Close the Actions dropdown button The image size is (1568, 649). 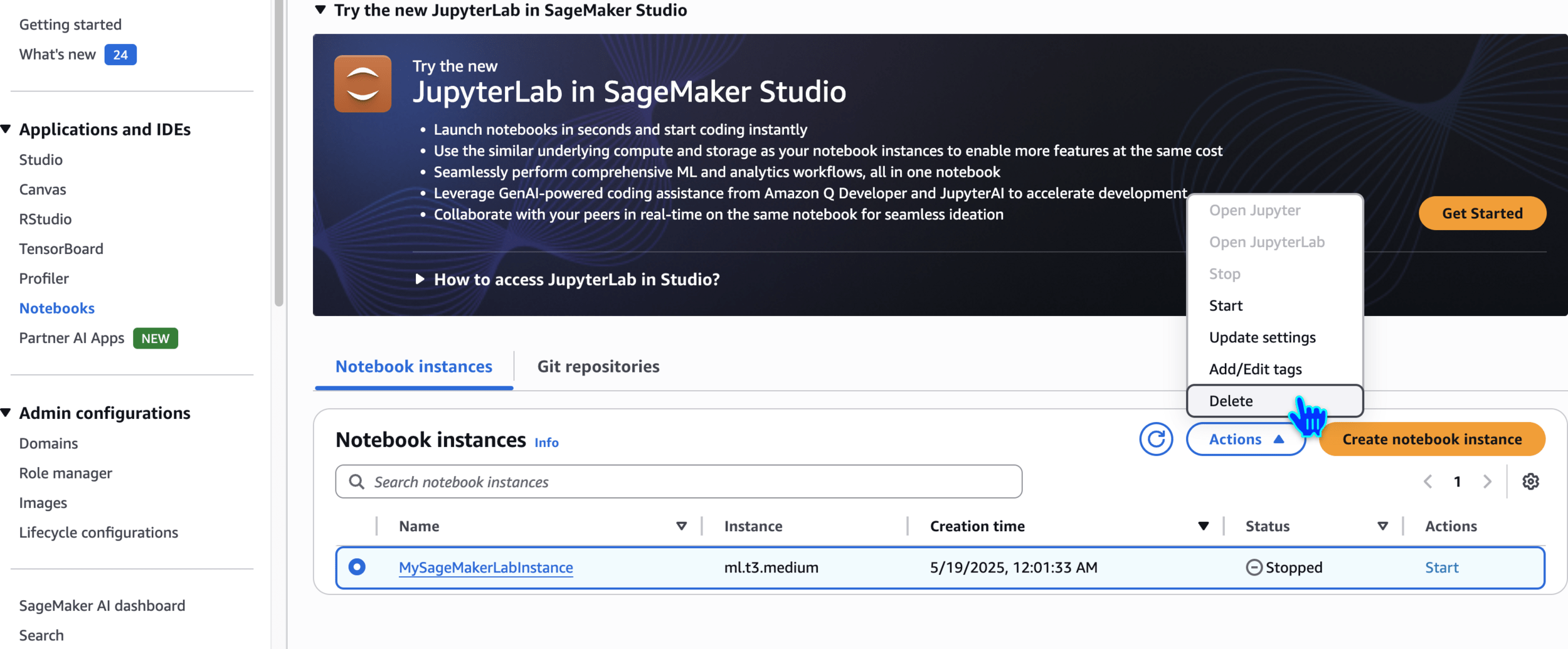click(x=1246, y=439)
